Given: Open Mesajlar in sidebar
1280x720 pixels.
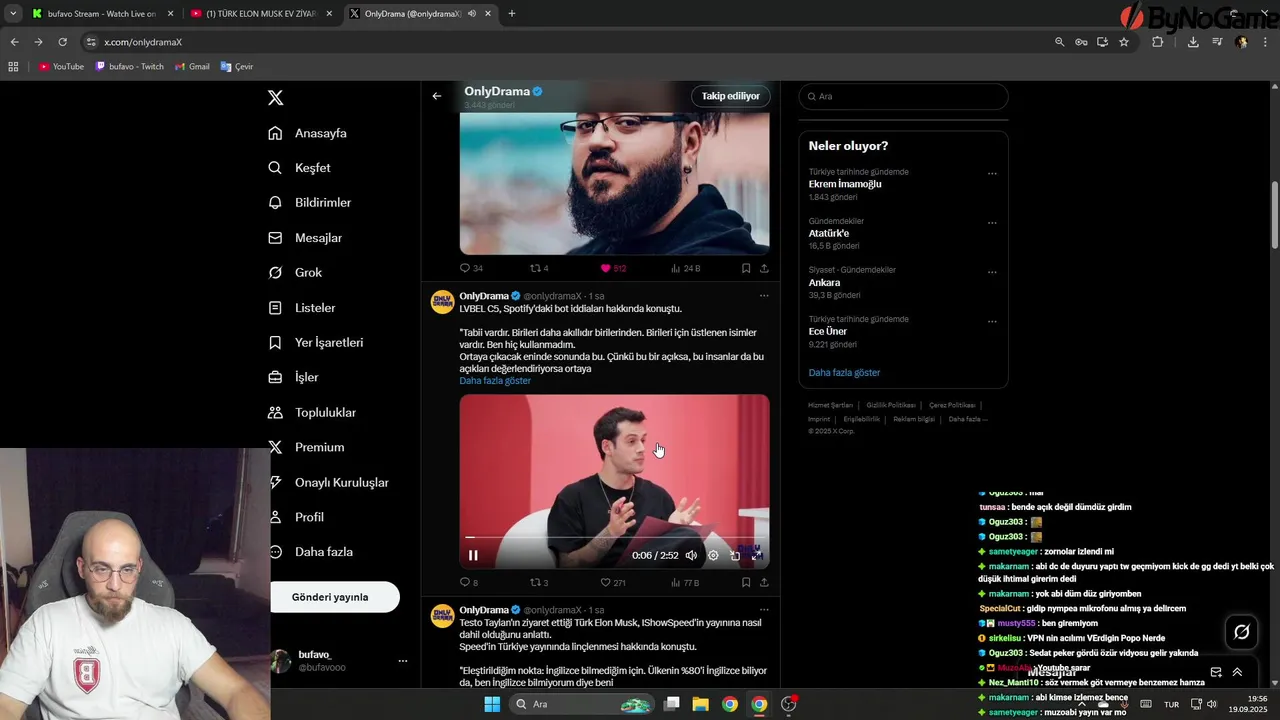Looking at the screenshot, I should (x=306, y=238).
